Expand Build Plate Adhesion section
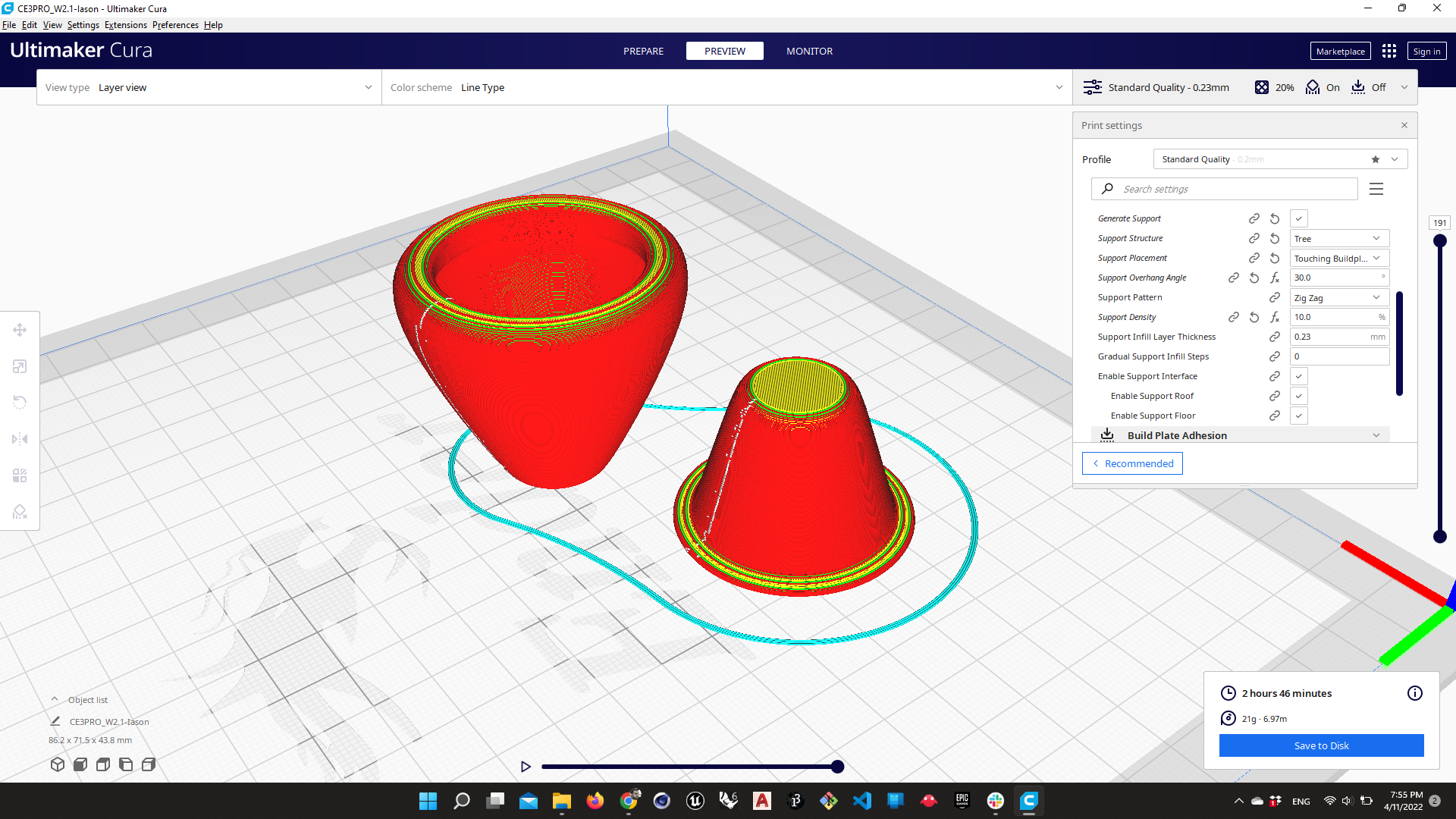 (x=1241, y=435)
